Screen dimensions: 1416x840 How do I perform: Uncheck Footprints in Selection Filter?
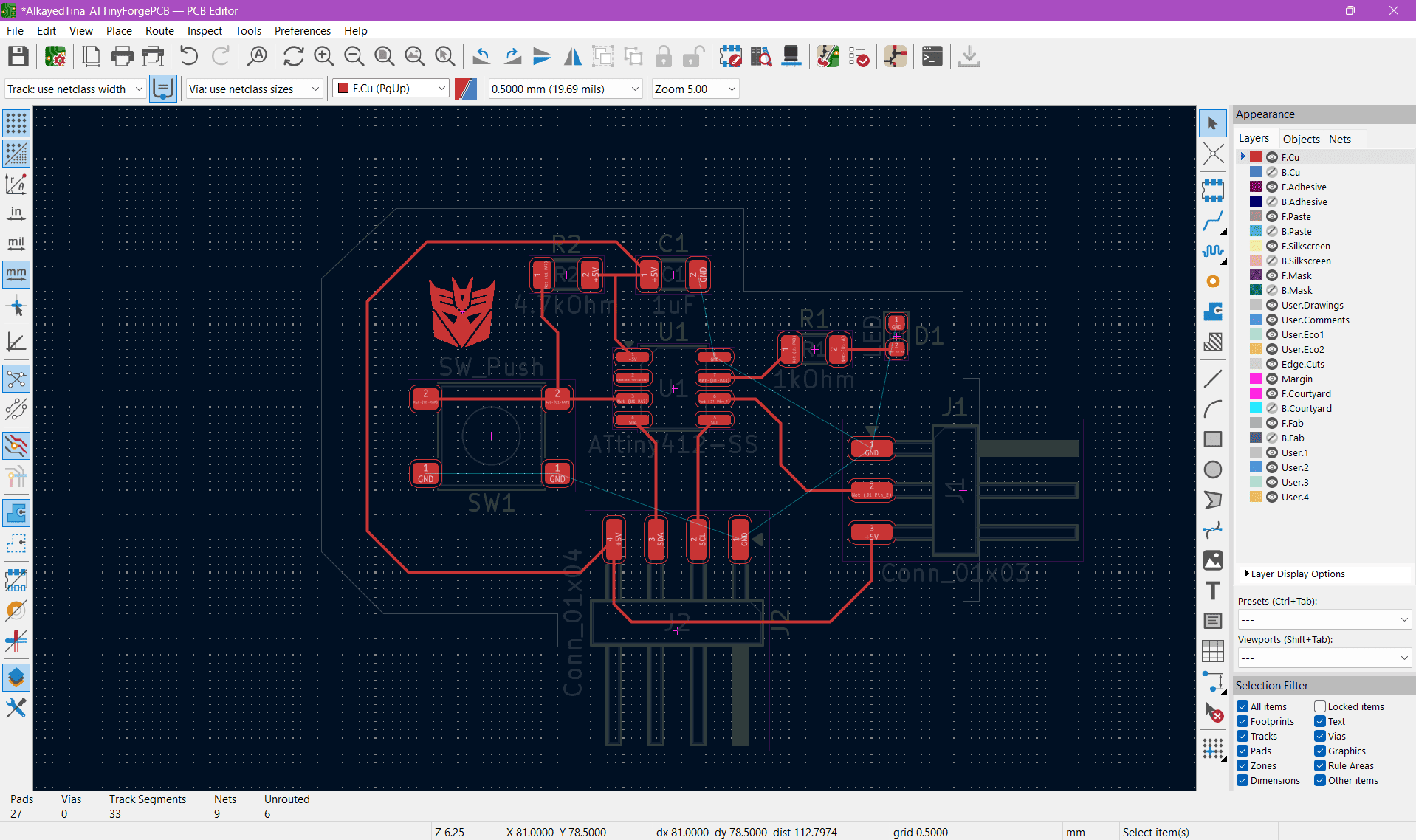pyautogui.click(x=1242, y=721)
